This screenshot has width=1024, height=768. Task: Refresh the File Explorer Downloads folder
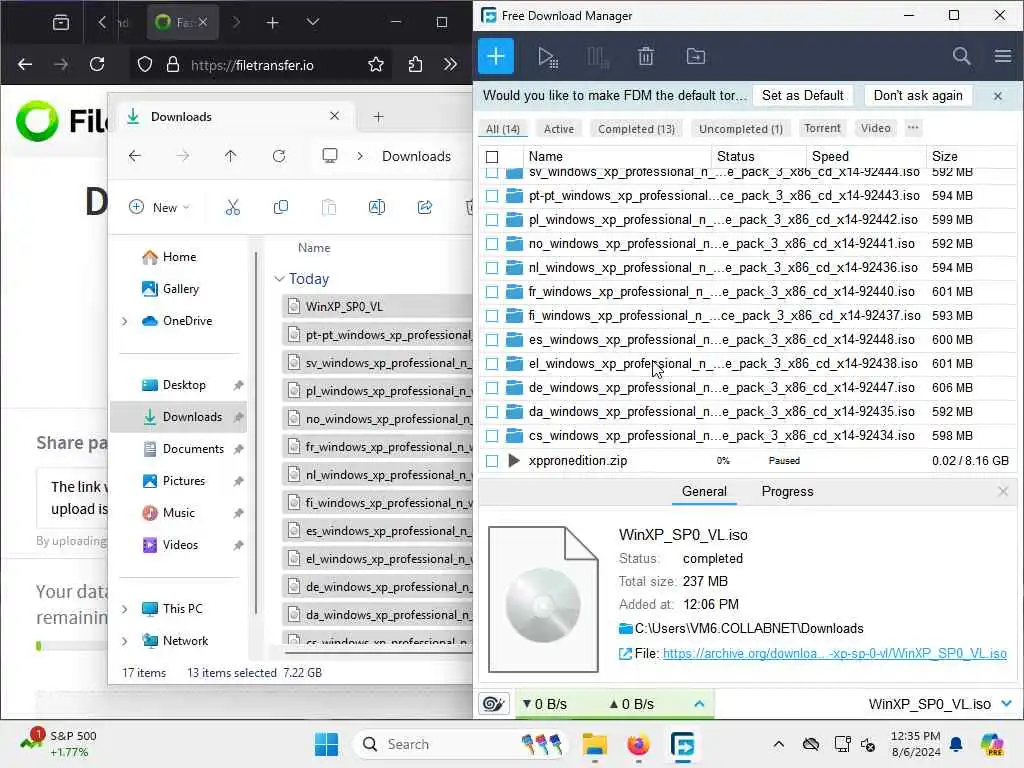[279, 156]
